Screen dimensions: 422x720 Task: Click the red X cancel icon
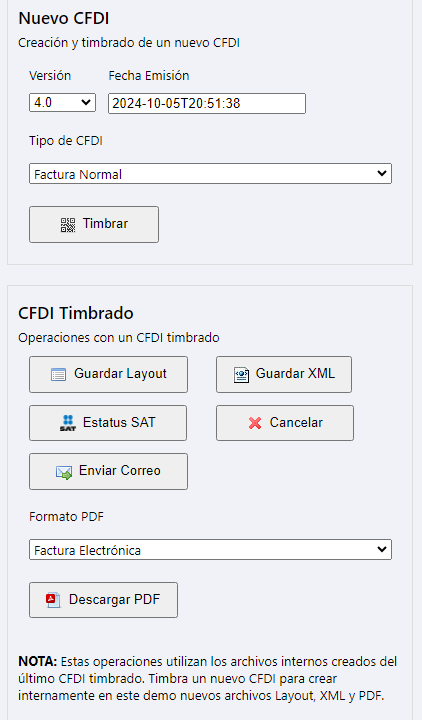pos(255,423)
